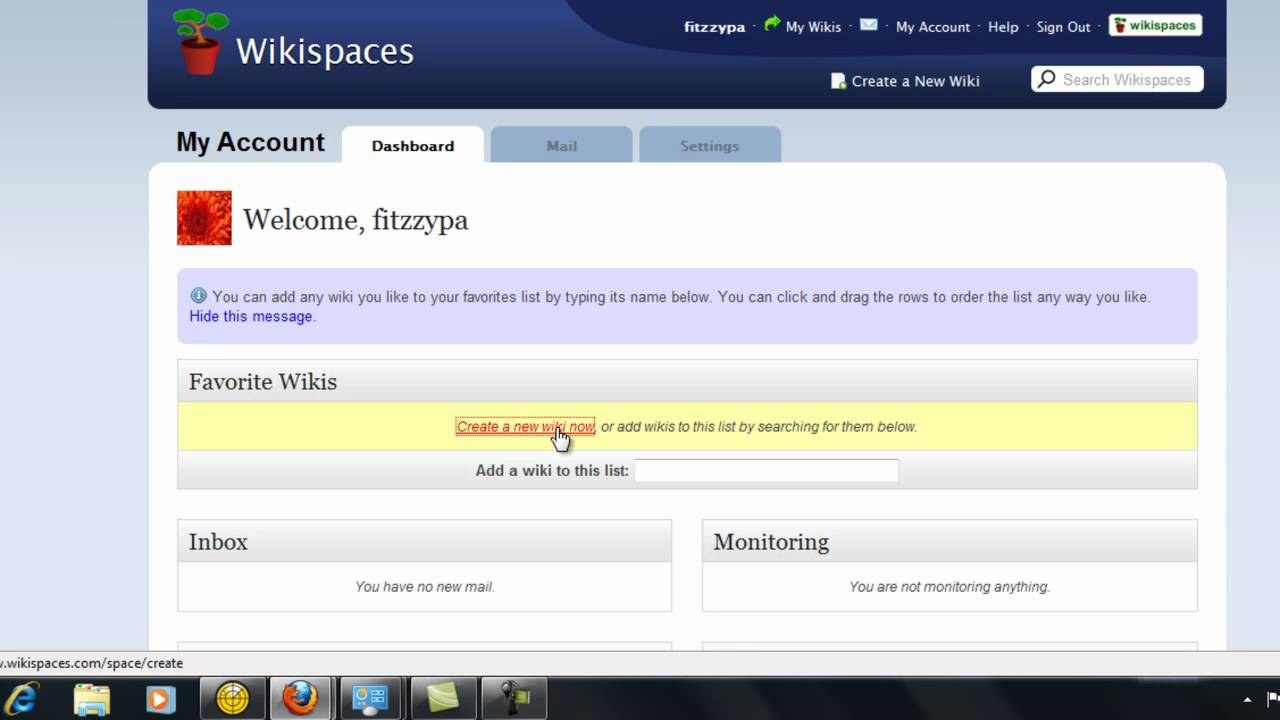Select the Dashboard tab
The width and height of the screenshot is (1280, 720).
tap(413, 145)
